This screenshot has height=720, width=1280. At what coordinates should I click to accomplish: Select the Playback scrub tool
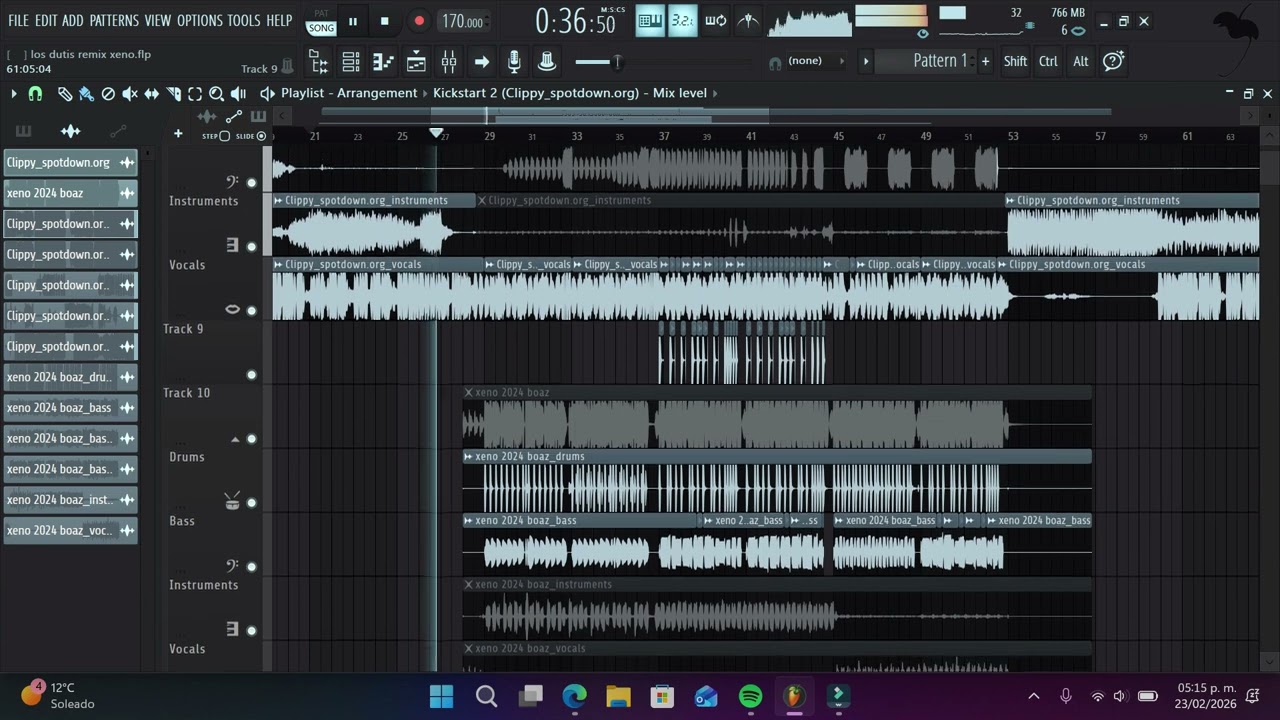238,93
